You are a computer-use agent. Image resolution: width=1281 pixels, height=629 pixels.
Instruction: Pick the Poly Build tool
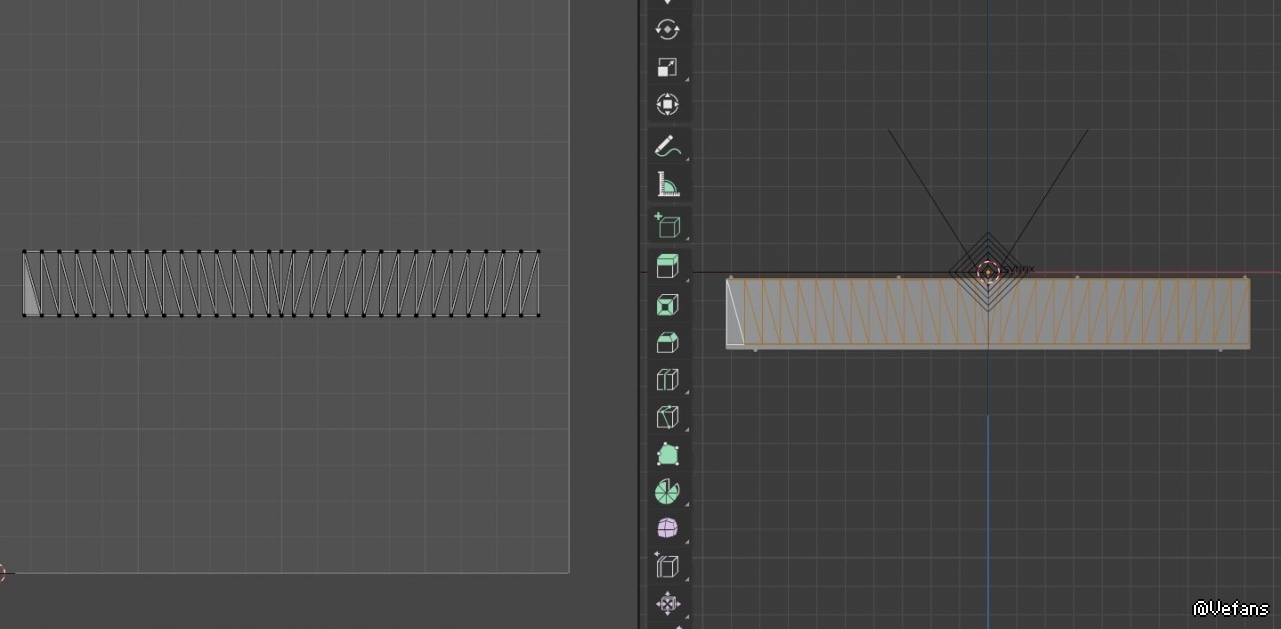pos(667,455)
